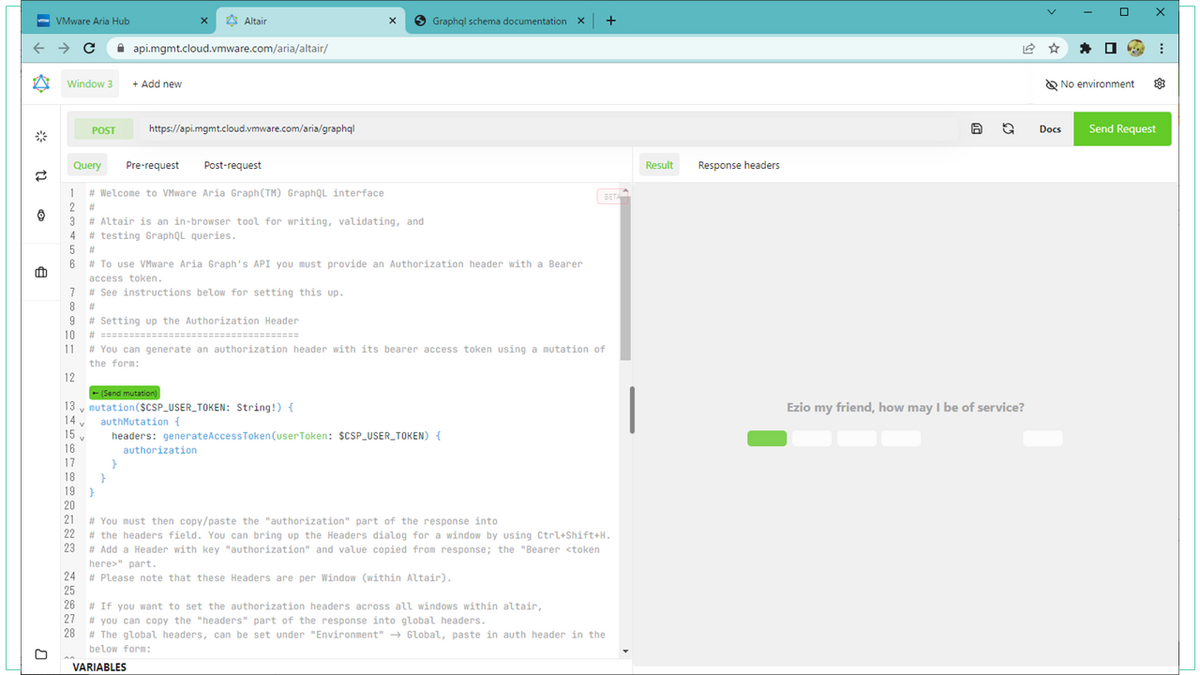This screenshot has width=1200, height=675.
Task: Click the 'Please note that these Headers' comment
Action: tap(270, 578)
